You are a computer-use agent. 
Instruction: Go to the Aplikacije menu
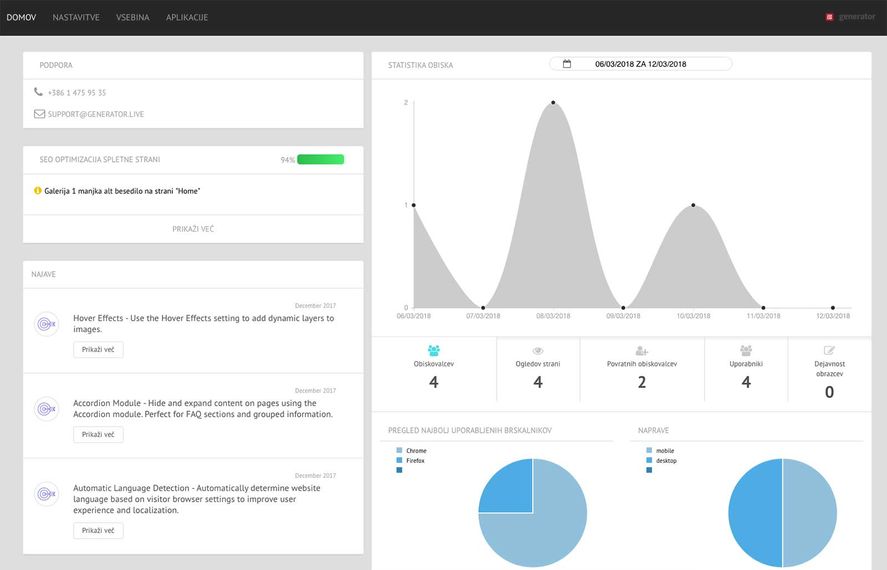tap(187, 17)
